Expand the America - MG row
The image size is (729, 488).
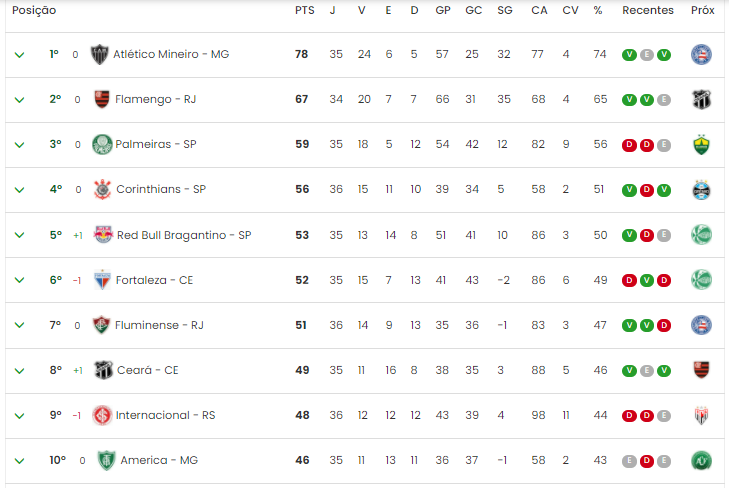pos(19,461)
